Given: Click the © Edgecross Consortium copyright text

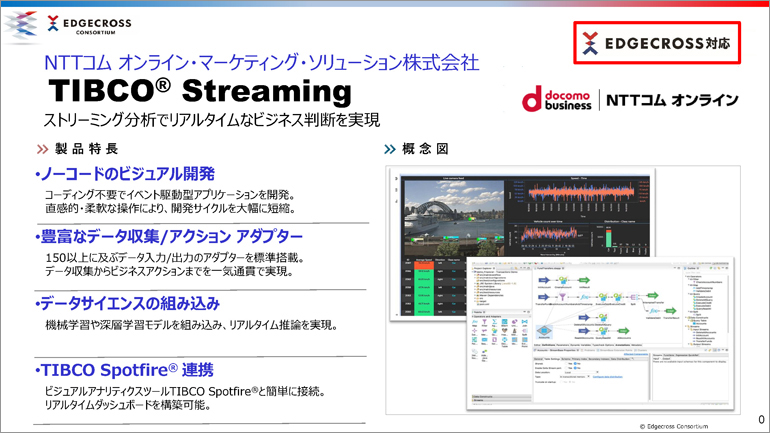Looking at the screenshot, I should click(674, 426).
